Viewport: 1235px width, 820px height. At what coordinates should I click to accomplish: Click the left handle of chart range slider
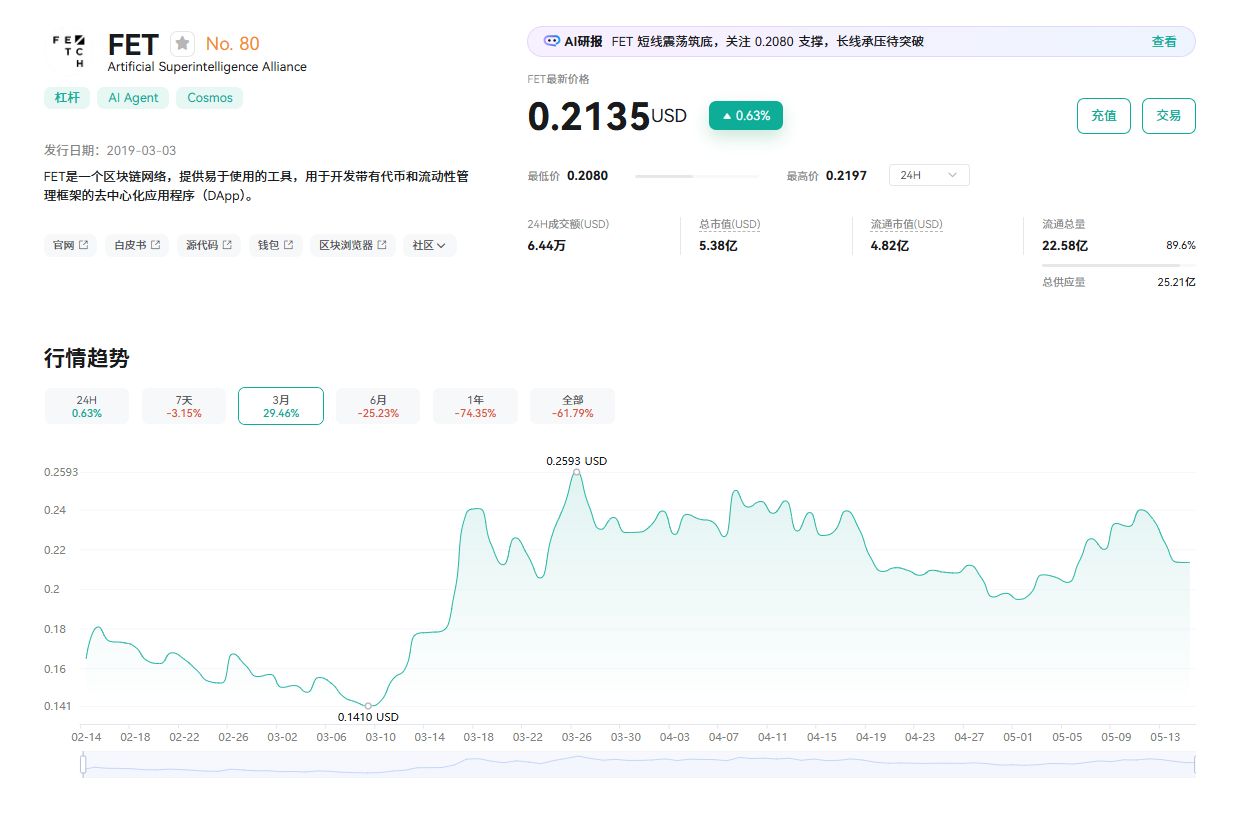click(x=83, y=765)
